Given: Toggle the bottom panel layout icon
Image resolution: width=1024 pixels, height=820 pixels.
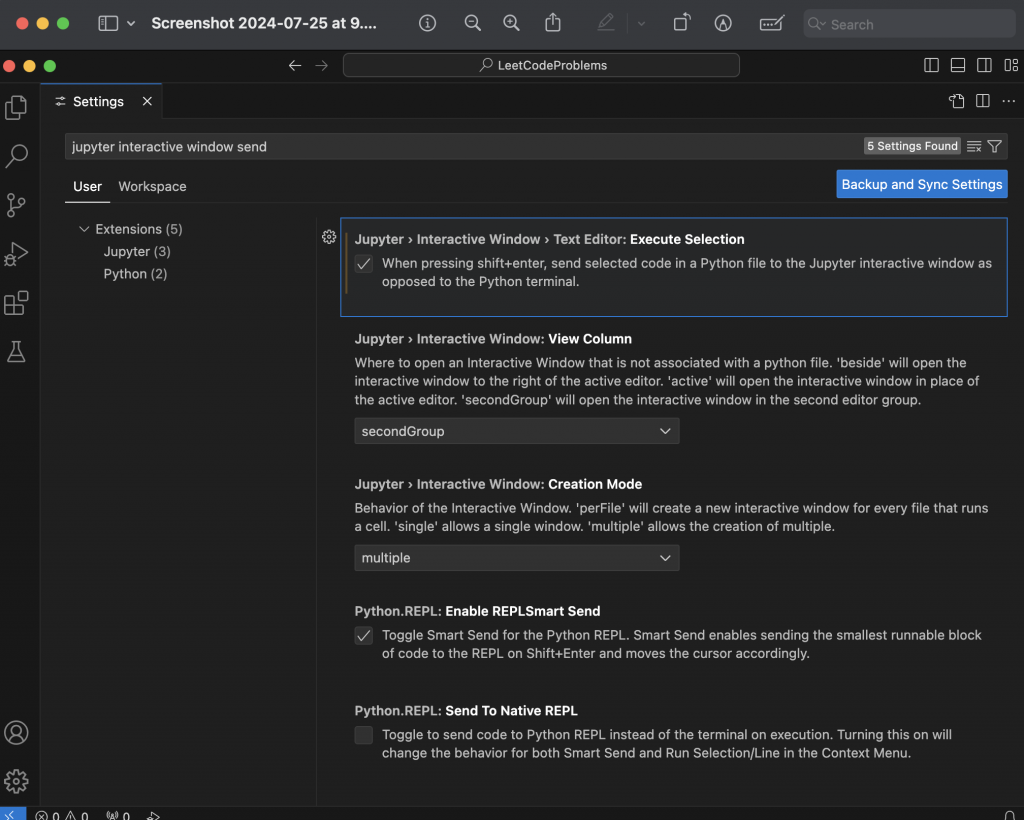Looking at the screenshot, I should (958, 65).
